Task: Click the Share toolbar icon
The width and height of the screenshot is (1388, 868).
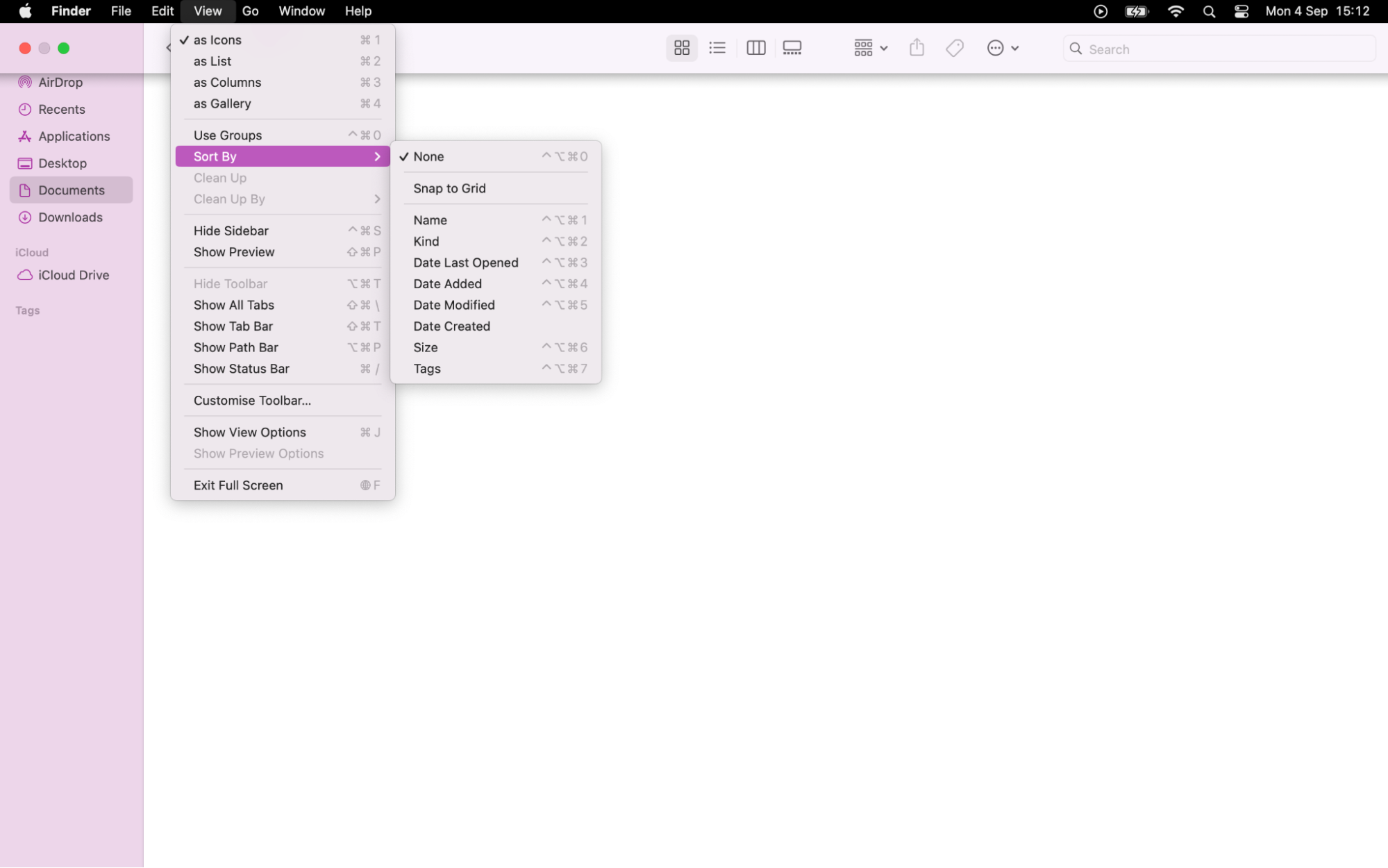Action: tap(917, 48)
